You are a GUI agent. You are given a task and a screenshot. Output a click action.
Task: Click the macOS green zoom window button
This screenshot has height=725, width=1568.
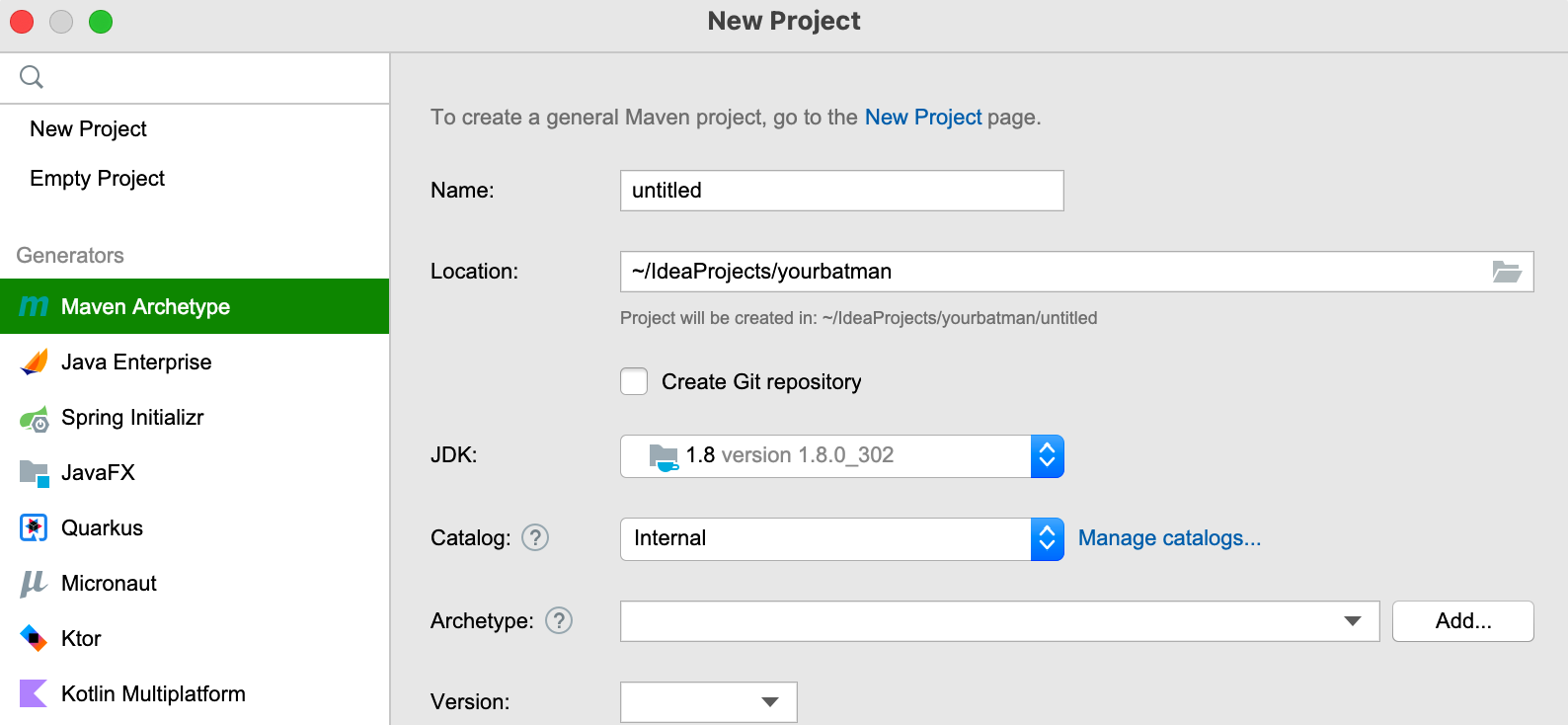[101, 22]
